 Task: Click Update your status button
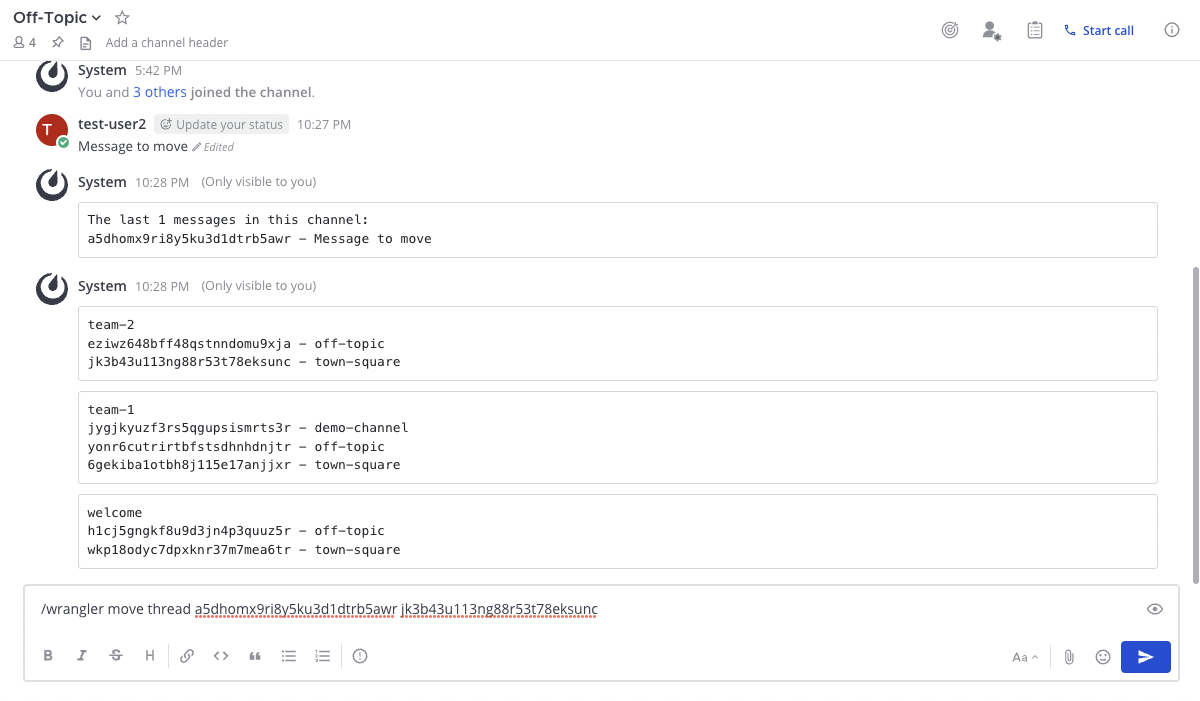coord(222,125)
